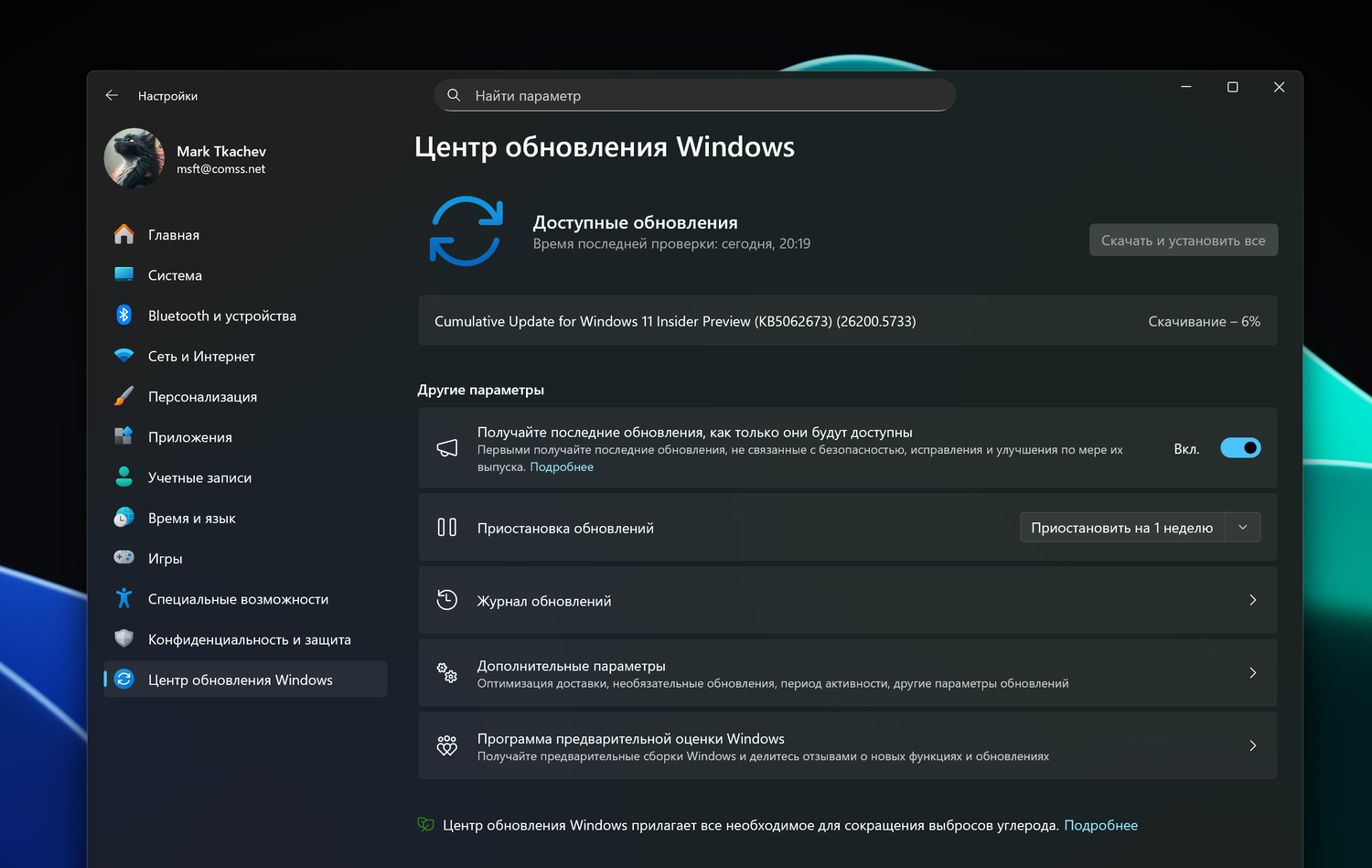Open Дополнительные параметры chevron

[1252, 673]
